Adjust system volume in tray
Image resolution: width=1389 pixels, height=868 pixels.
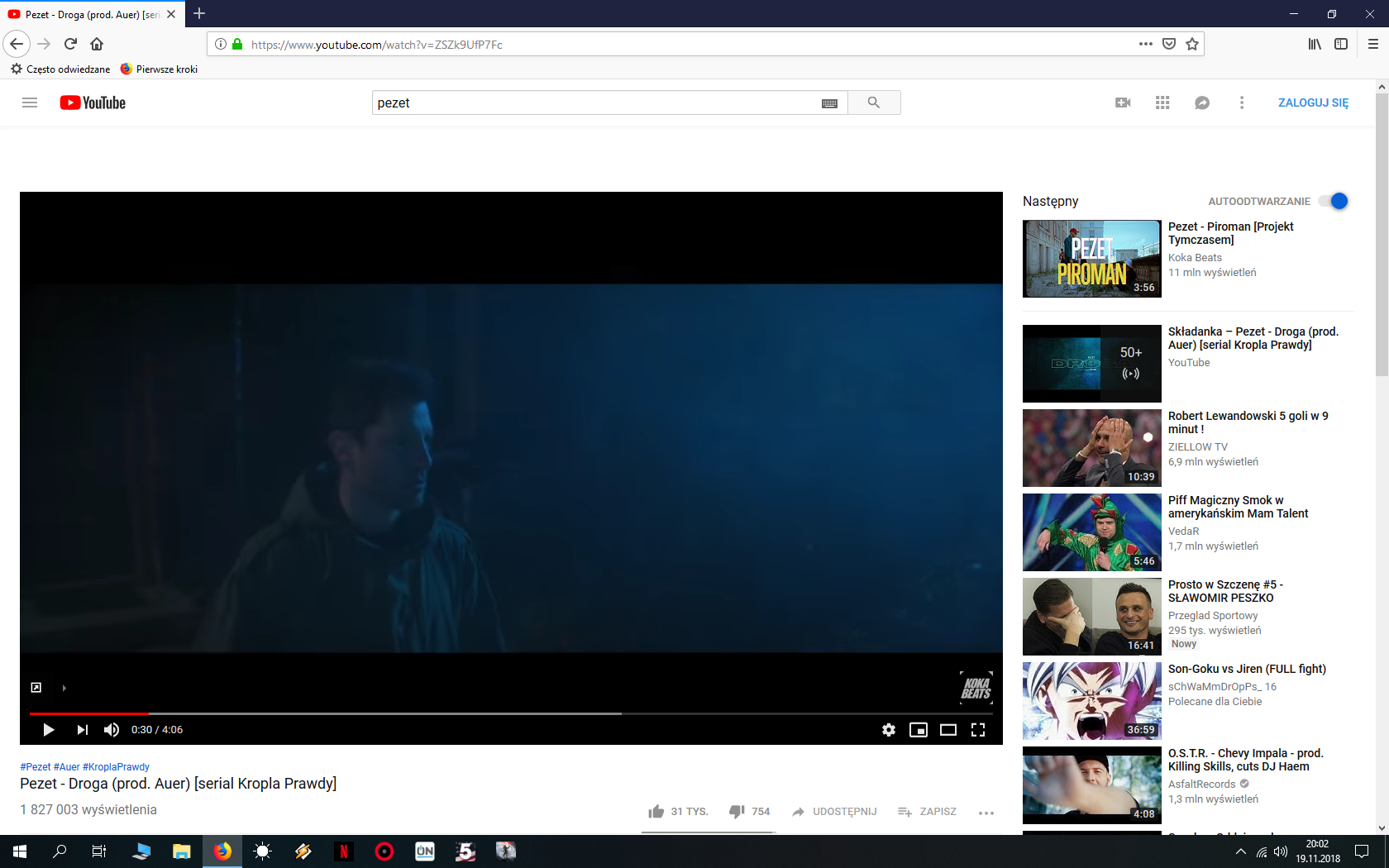1281,851
